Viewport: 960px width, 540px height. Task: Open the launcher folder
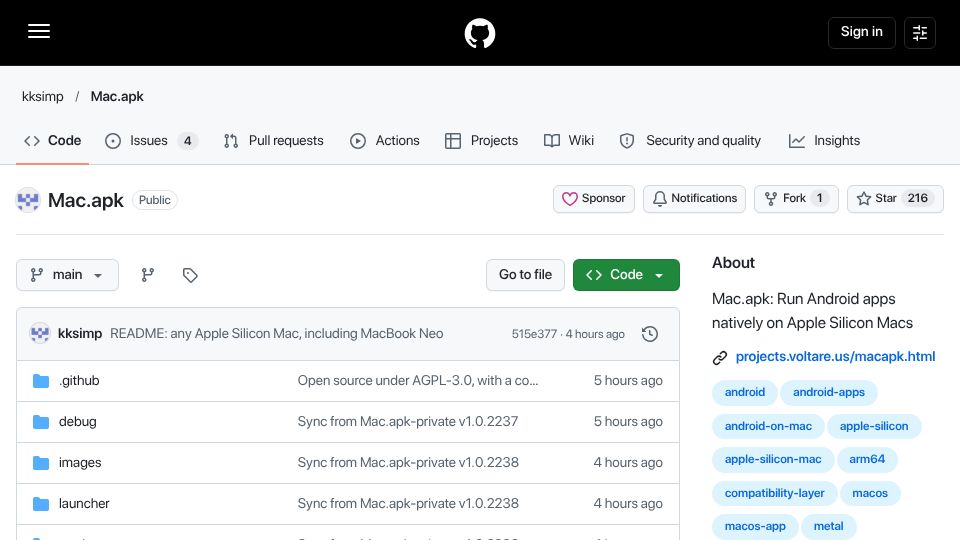pos(84,504)
